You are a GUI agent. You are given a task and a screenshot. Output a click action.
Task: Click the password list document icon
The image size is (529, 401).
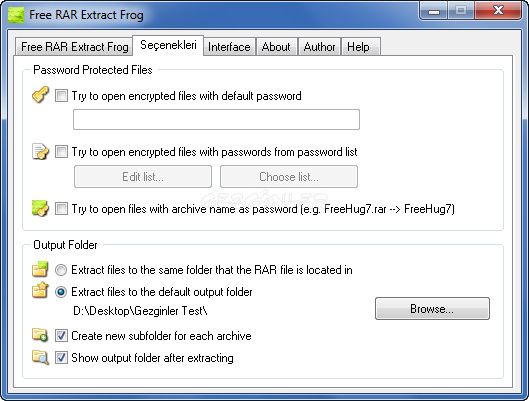[40, 151]
